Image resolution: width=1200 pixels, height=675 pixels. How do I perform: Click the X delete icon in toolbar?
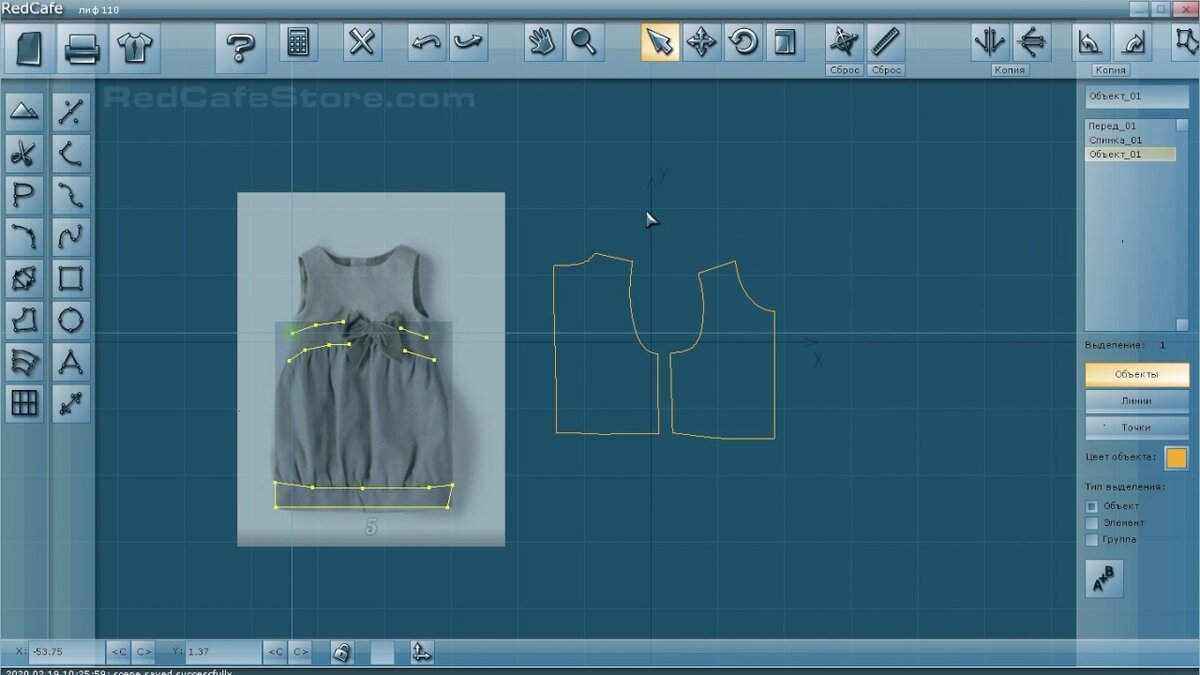pos(363,42)
